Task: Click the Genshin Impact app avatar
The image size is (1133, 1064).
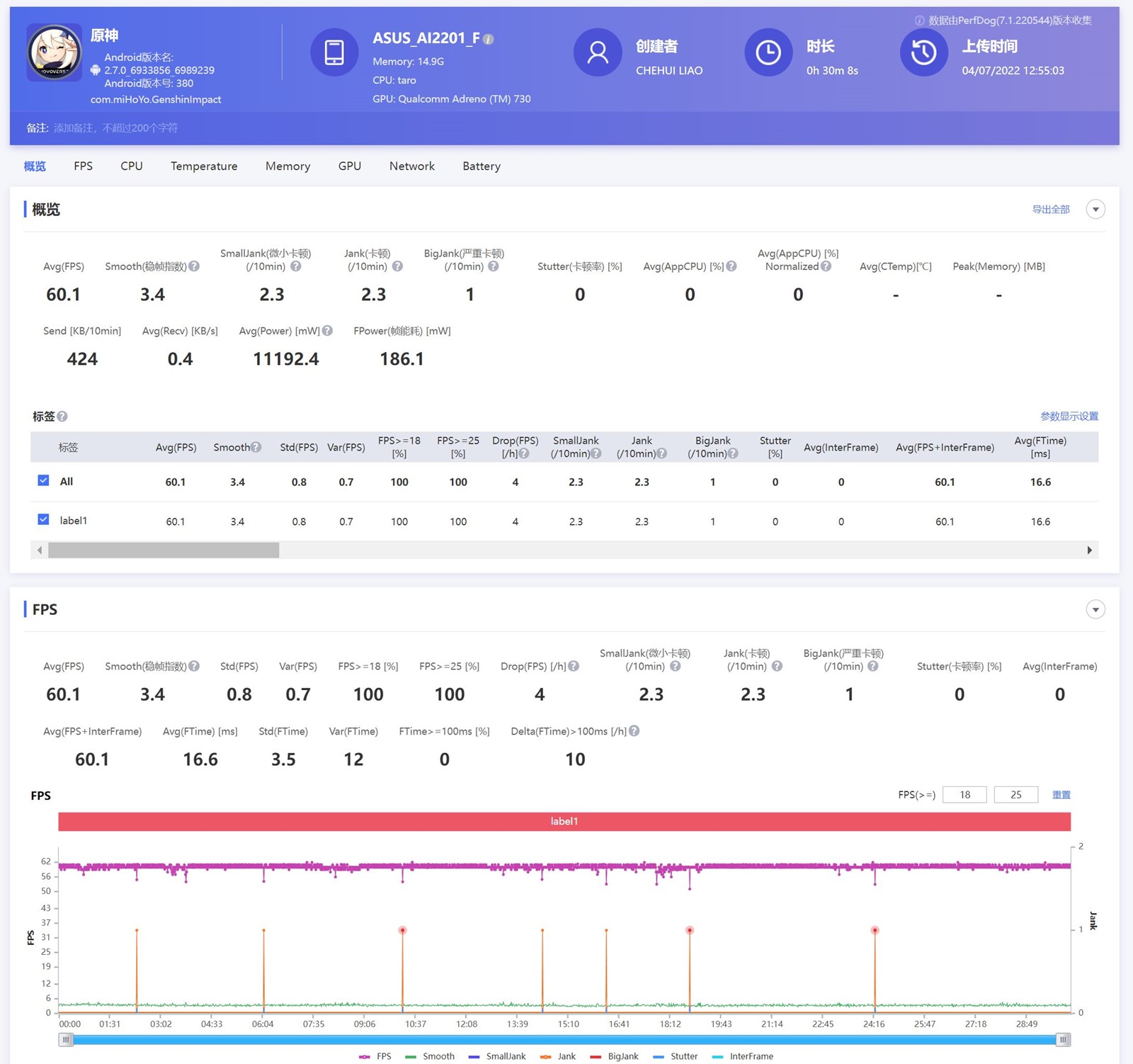Action: (54, 52)
